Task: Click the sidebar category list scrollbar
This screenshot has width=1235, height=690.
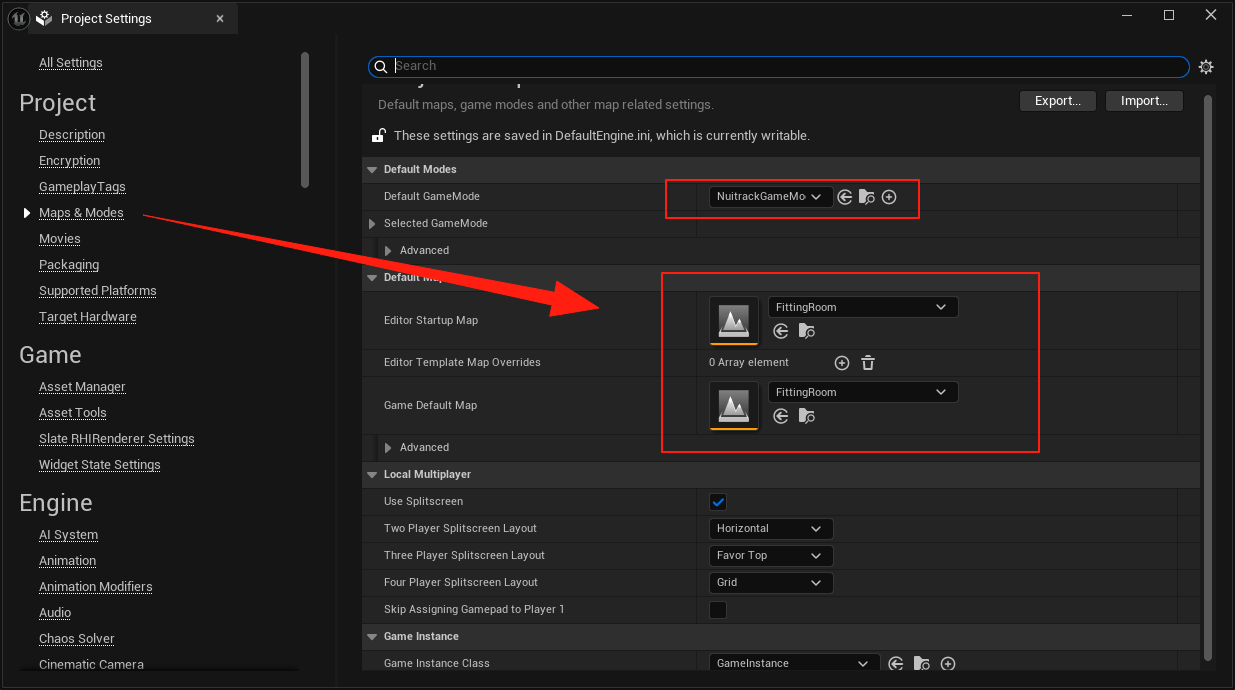Action: click(305, 119)
